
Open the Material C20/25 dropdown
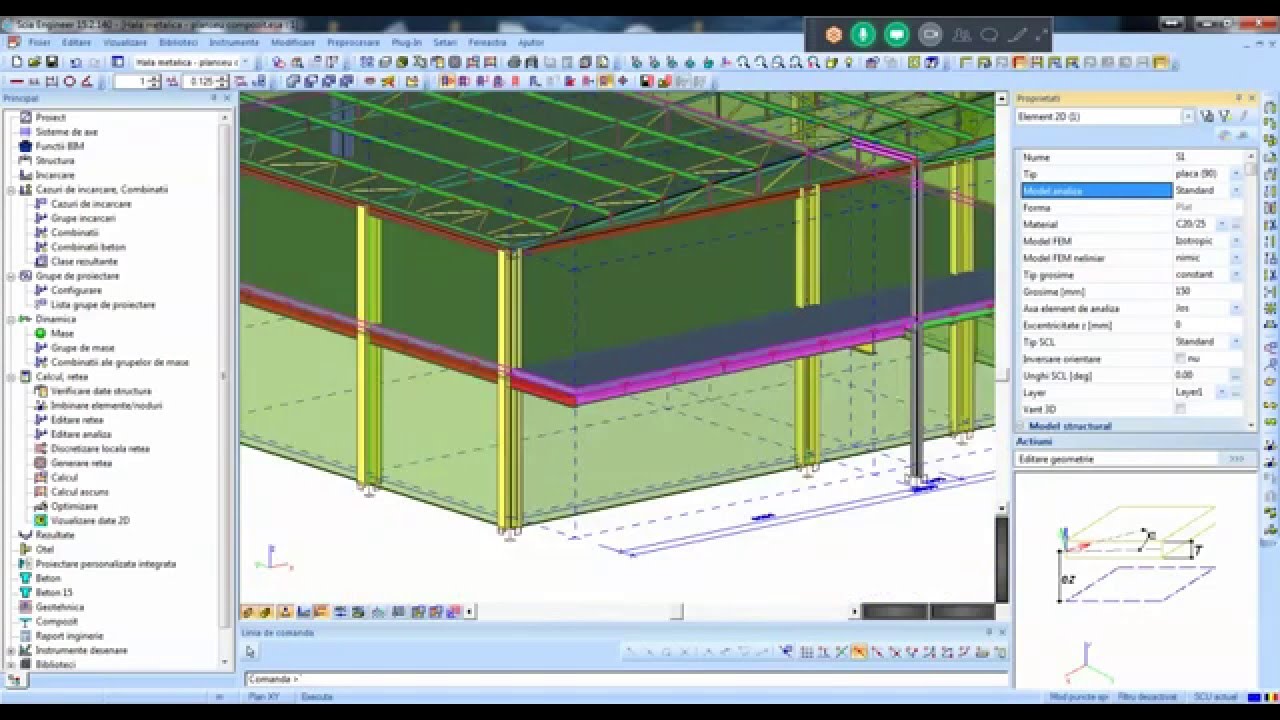(1222, 224)
